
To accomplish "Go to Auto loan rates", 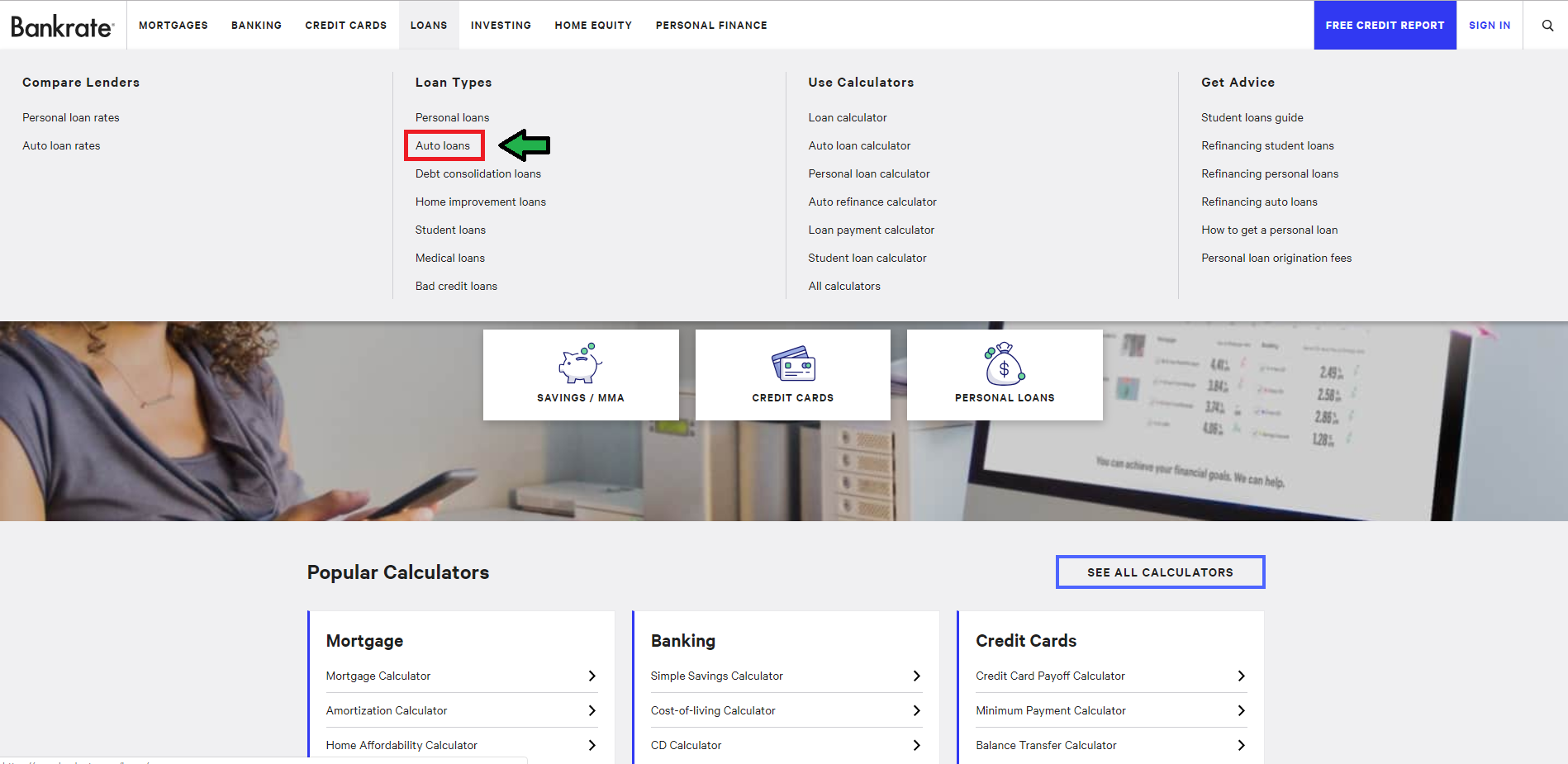I will [61, 145].
